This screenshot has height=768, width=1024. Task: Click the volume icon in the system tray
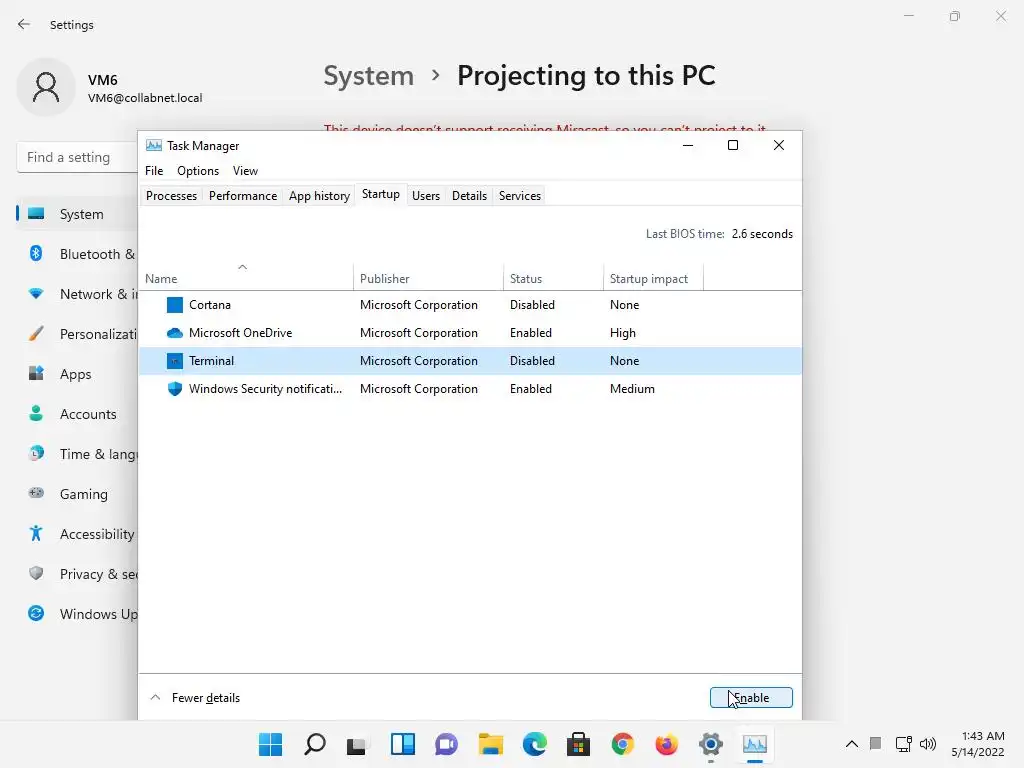[x=927, y=744]
